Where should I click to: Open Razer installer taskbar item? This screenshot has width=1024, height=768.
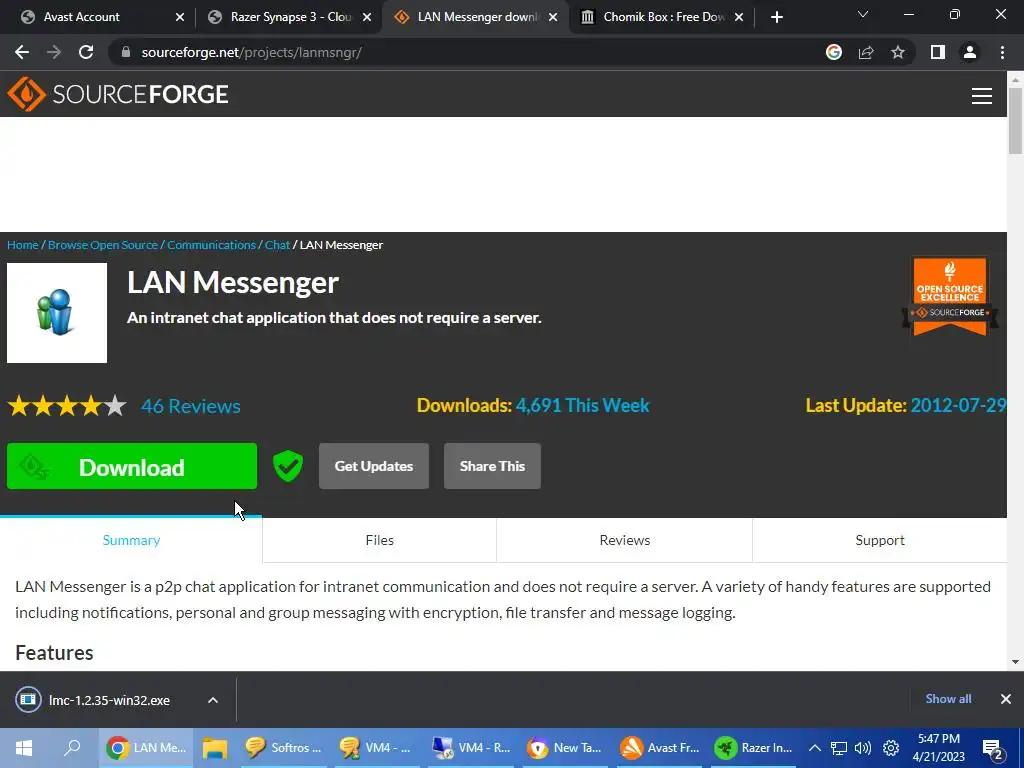click(x=754, y=748)
